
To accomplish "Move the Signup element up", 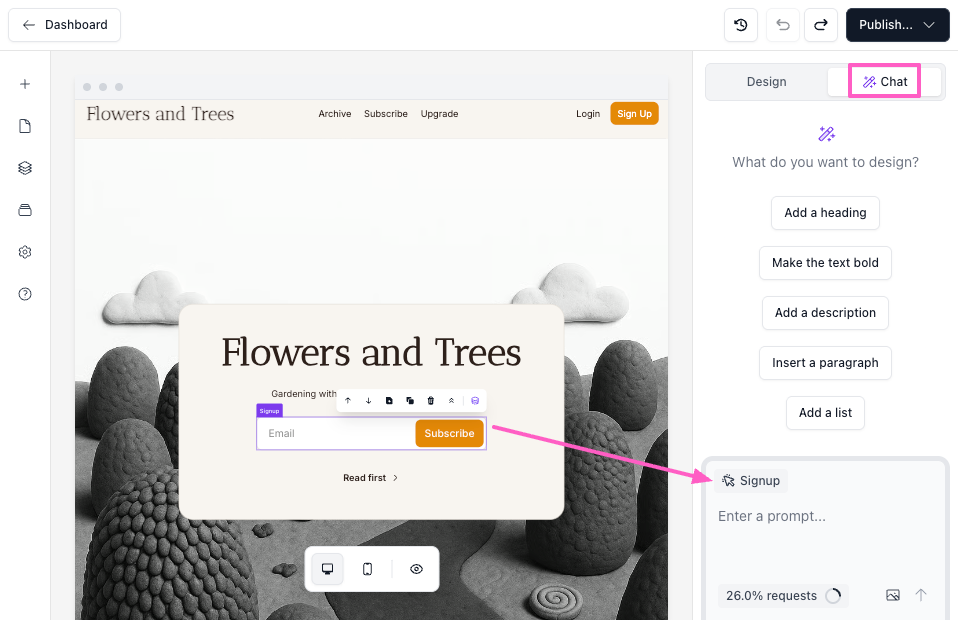I will (348, 401).
